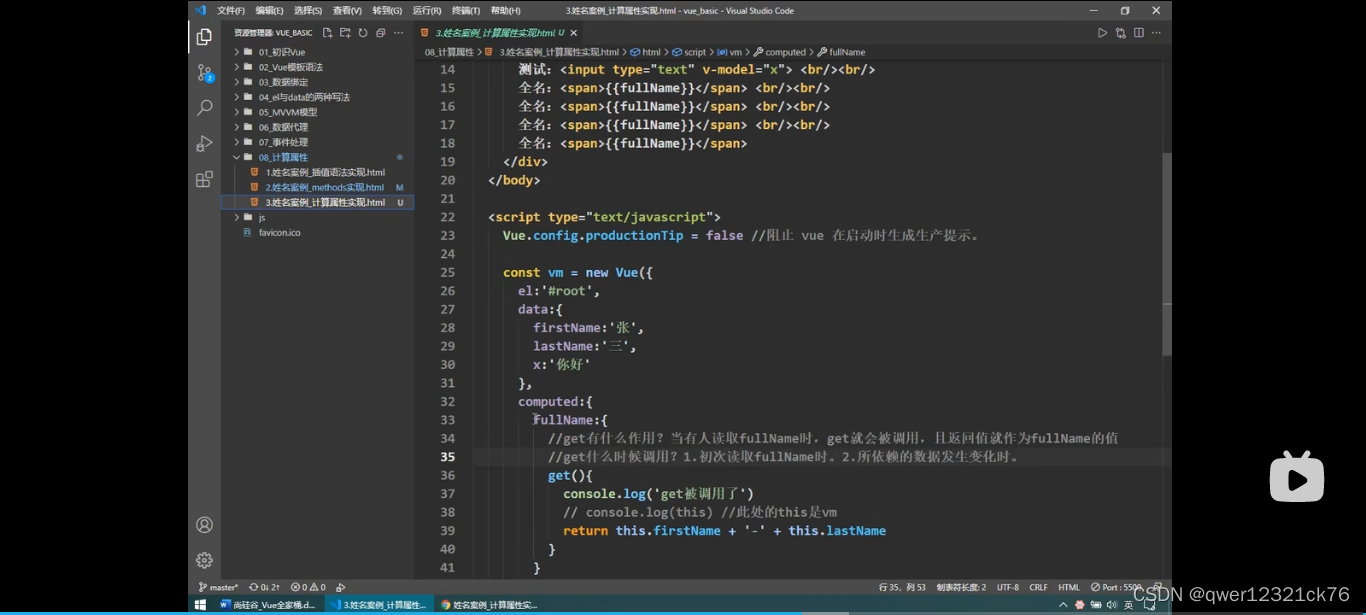Open the Accounts menu in activity bar
The image size is (1366, 615).
204,525
